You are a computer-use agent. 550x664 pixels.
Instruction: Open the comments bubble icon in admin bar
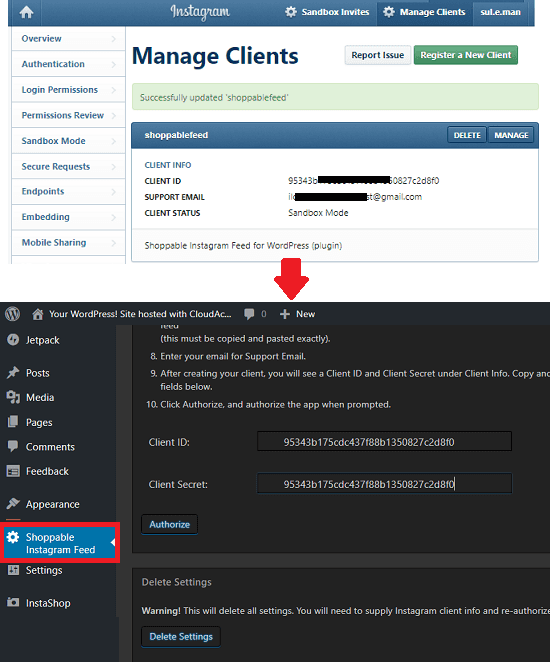pos(249,314)
